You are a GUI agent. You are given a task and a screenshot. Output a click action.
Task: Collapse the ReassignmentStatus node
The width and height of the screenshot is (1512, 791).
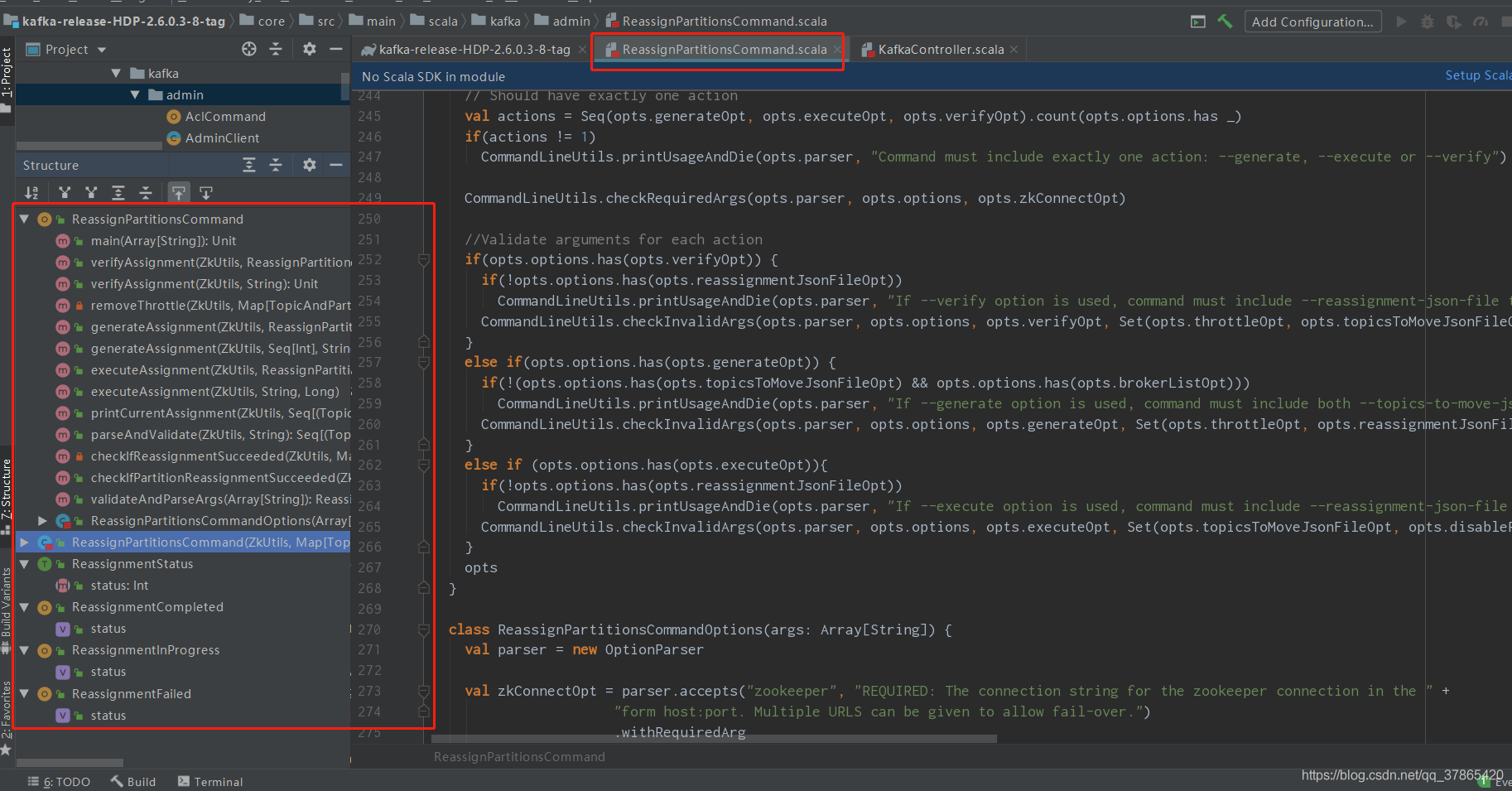coord(24,564)
